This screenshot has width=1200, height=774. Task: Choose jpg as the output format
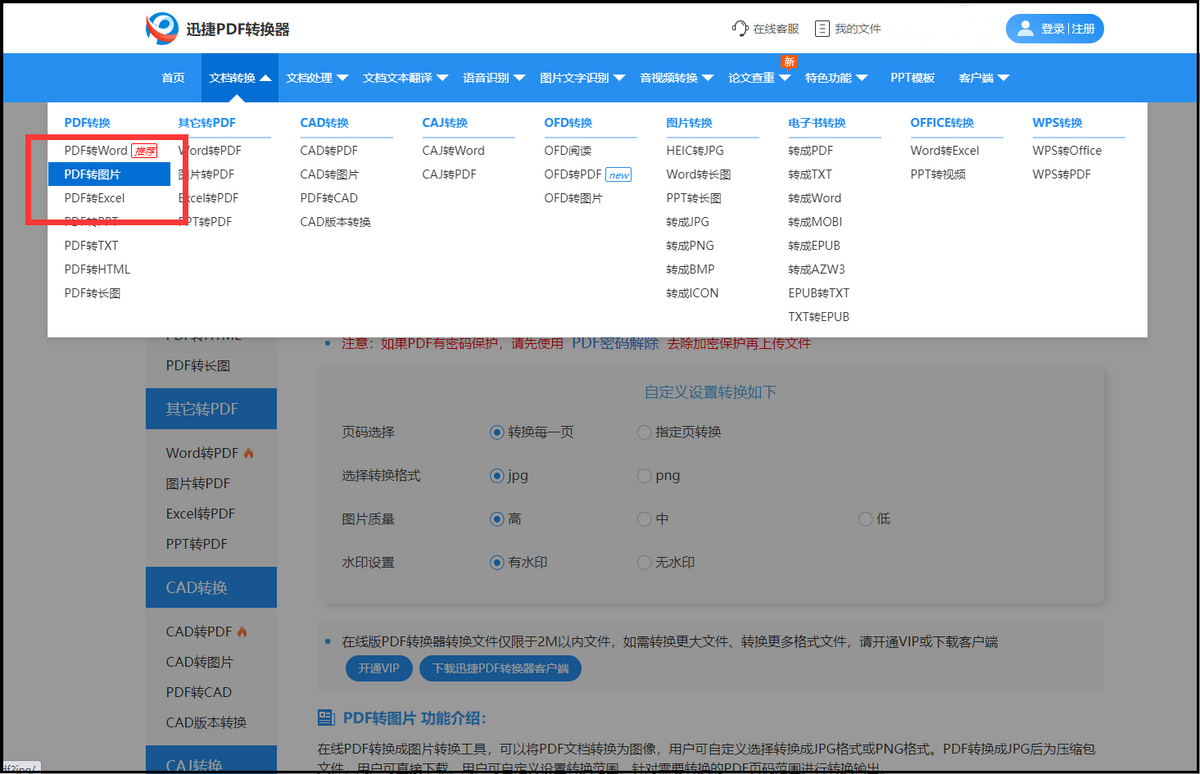pyautogui.click(x=497, y=476)
